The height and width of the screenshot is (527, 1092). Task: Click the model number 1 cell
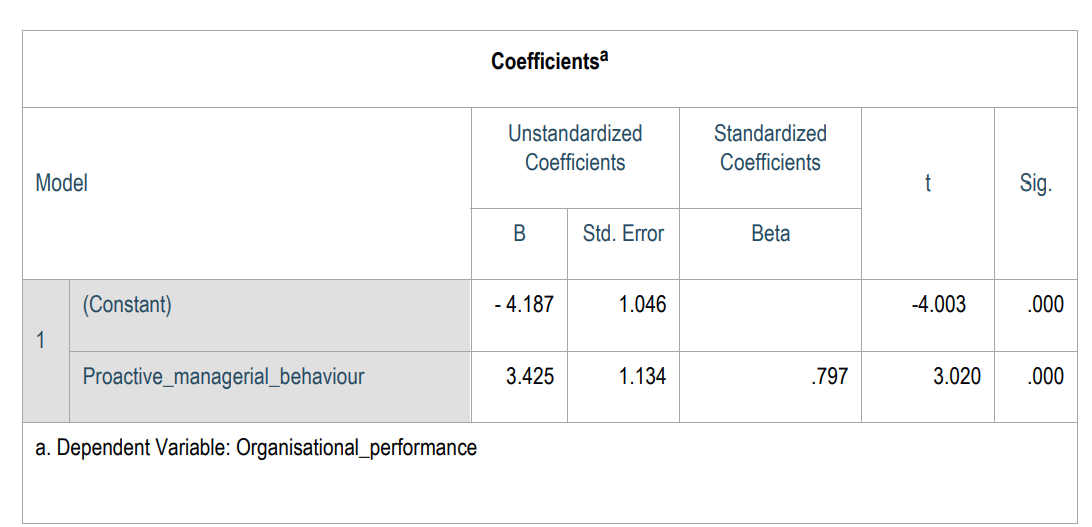(x=40, y=341)
